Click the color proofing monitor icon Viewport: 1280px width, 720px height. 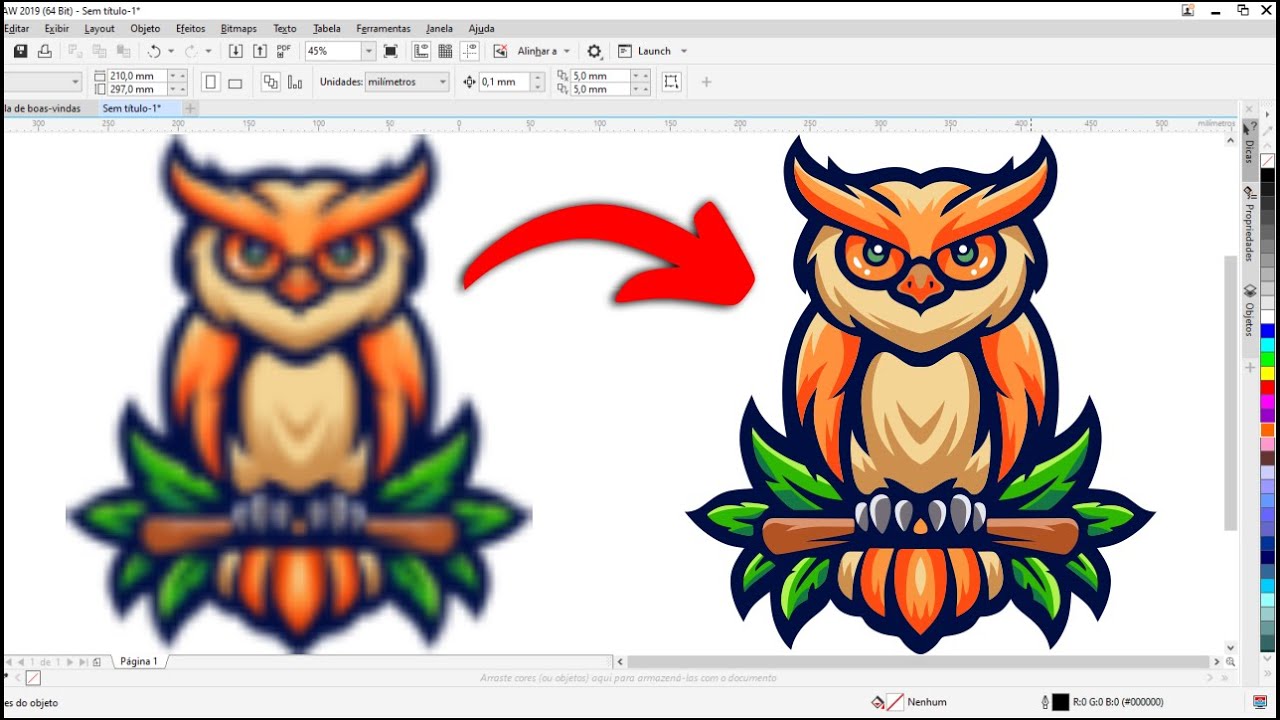point(1260,702)
